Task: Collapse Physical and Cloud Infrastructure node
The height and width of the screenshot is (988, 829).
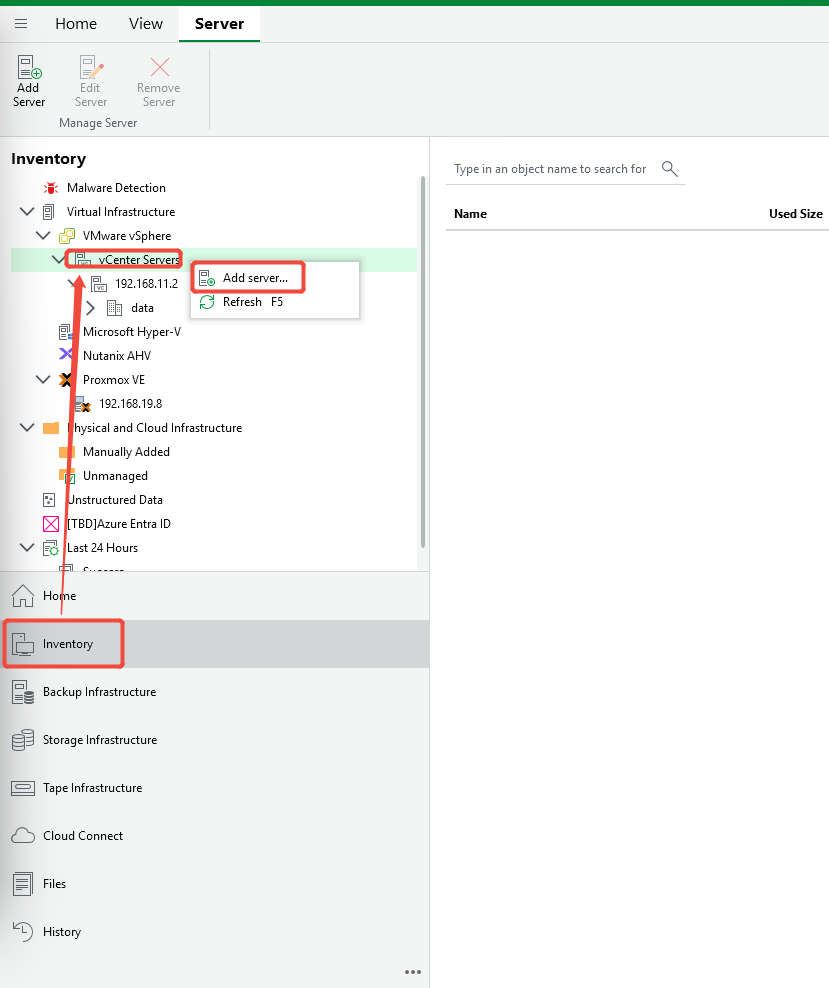Action: pyautogui.click(x=27, y=427)
